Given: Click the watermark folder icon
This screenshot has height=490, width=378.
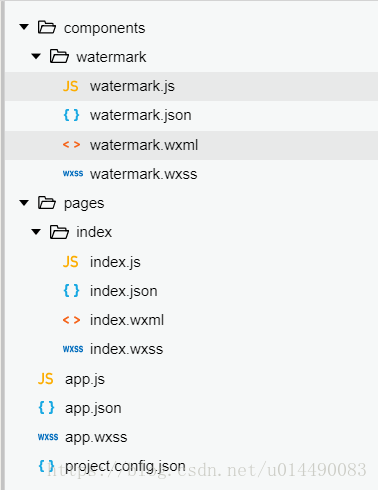Looking at the screenshot, I should coord(59,56).
